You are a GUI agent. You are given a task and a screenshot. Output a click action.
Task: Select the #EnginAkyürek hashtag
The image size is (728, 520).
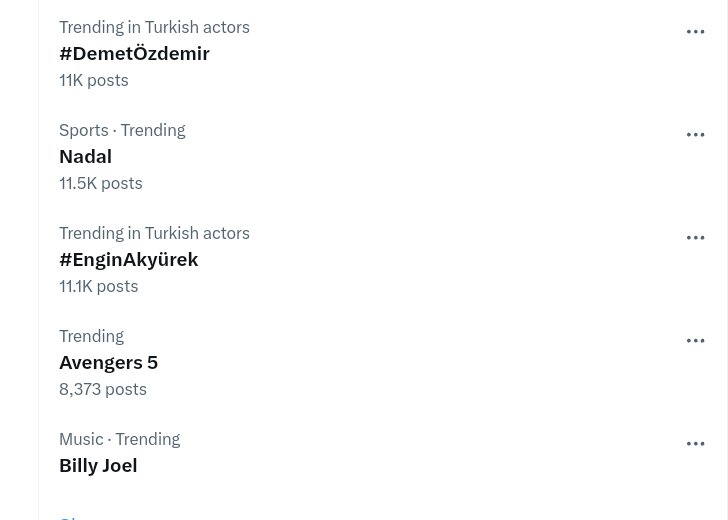[128, 259]
